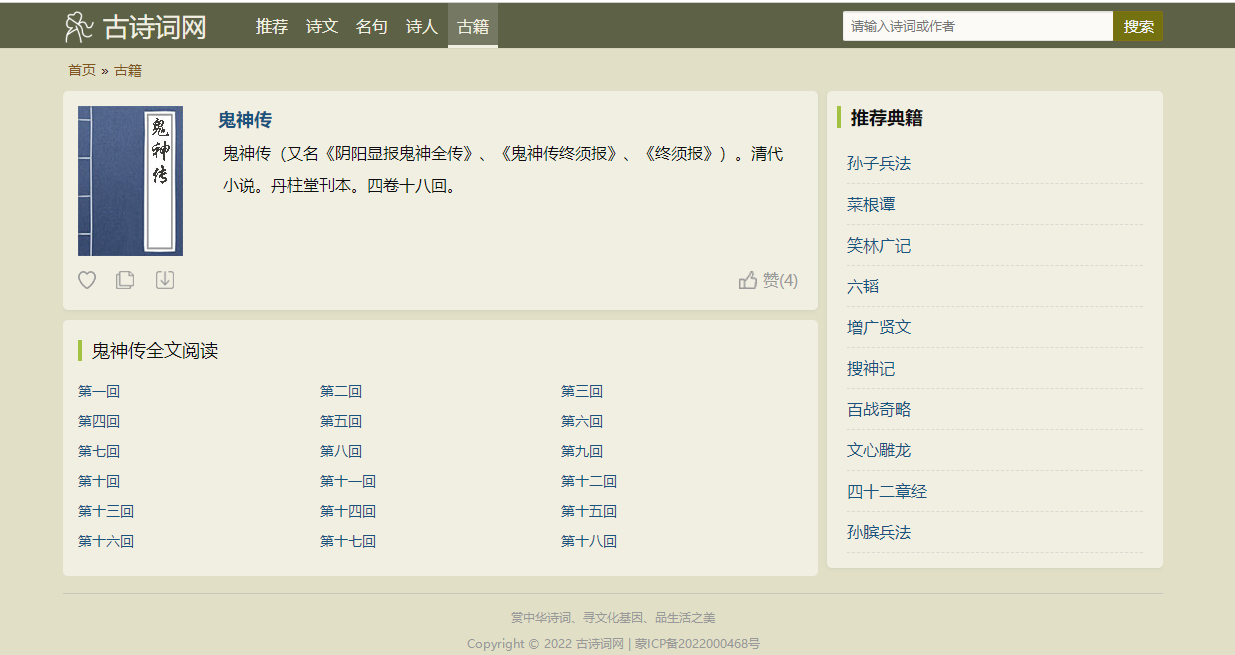Screen dimensions: 1235x655
Task: Read chapter 第十二回
Action: coord(589,481)
